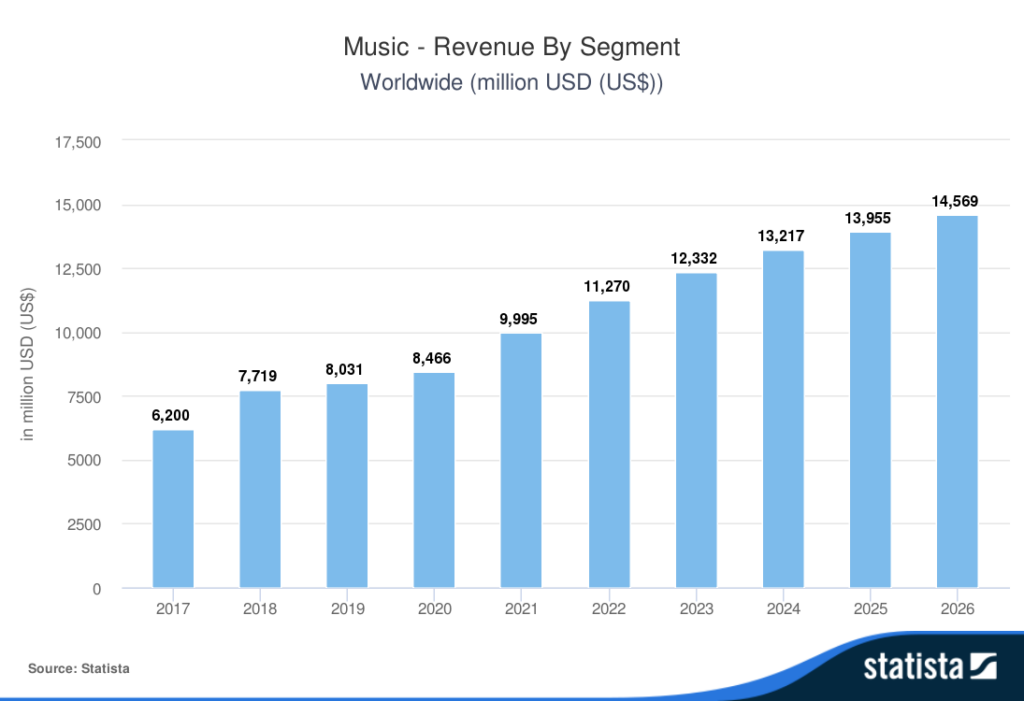The image size is (1024, 701).
Task: Select the 2024 bar labeled 13,217
Action: [x=783, y=419]
